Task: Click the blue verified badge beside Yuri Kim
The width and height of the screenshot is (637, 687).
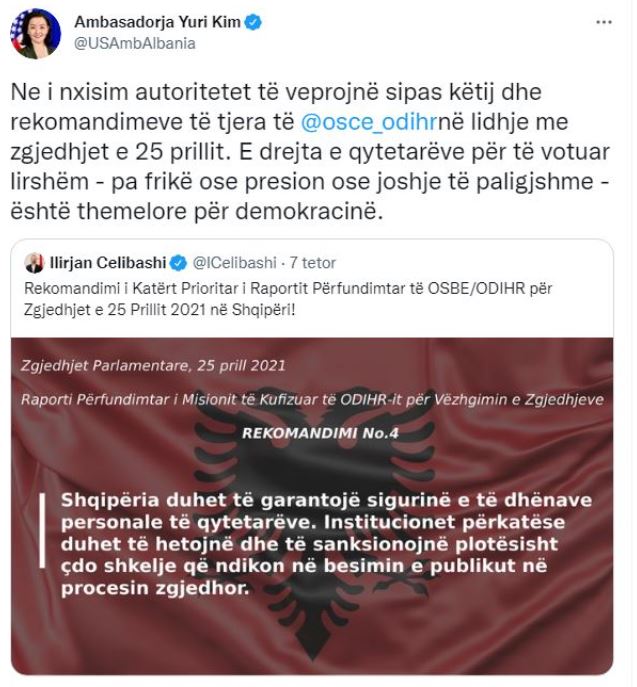Action: [x=253, y=22]
